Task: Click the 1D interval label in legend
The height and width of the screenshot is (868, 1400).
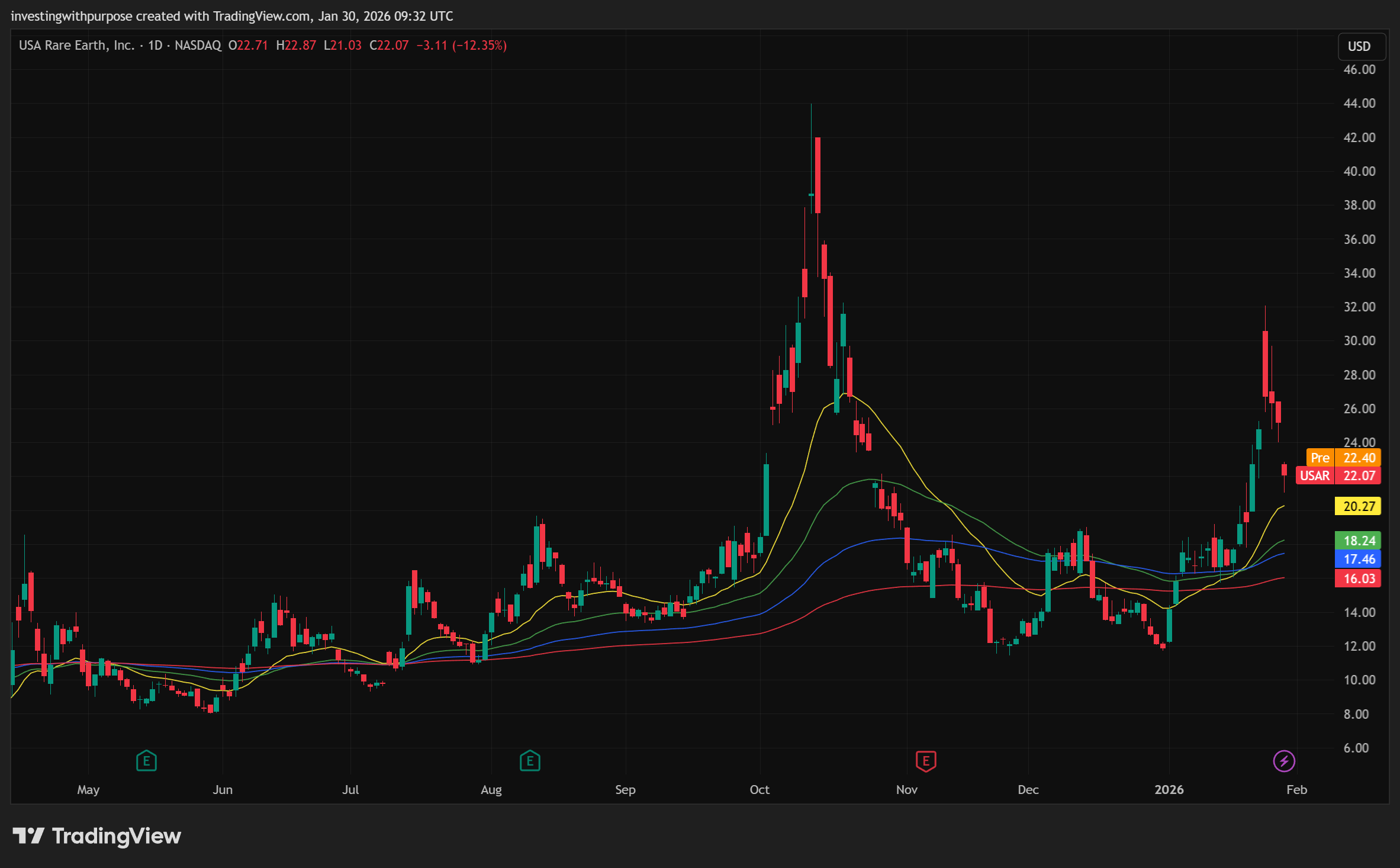Action: (155, 46)
